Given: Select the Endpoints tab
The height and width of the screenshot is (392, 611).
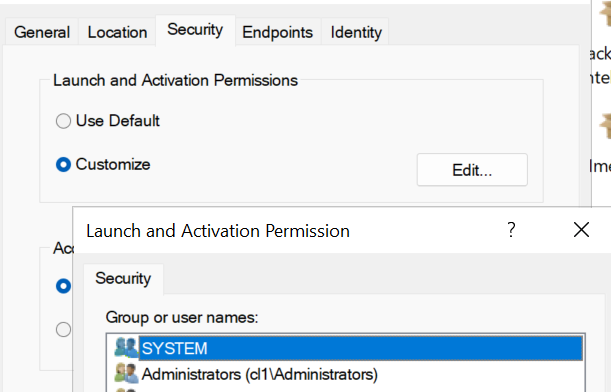Looking at the screenshot, I should pyautogui.click(x=277, y=32).
